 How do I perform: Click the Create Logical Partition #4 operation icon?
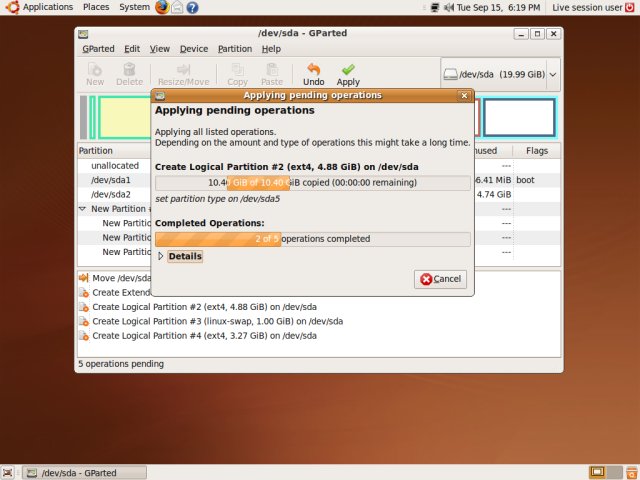pos(84,336)
